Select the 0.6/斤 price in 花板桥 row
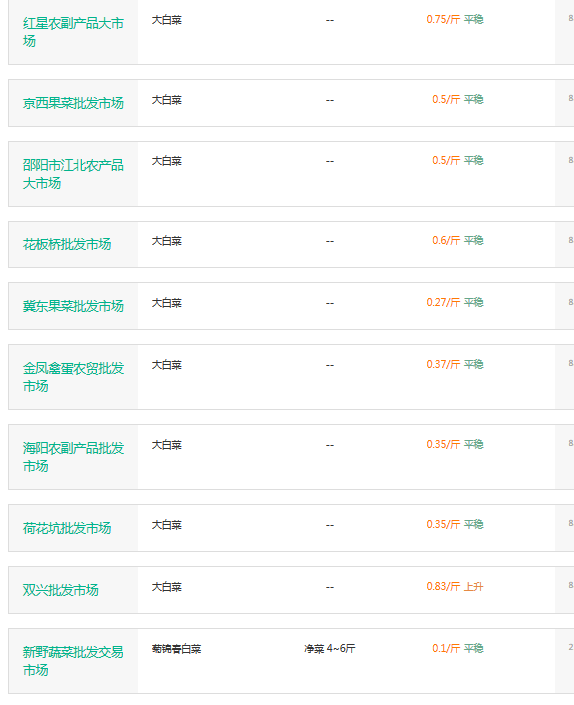The height and width of the screenshot is (705, 574). point(446,240)
